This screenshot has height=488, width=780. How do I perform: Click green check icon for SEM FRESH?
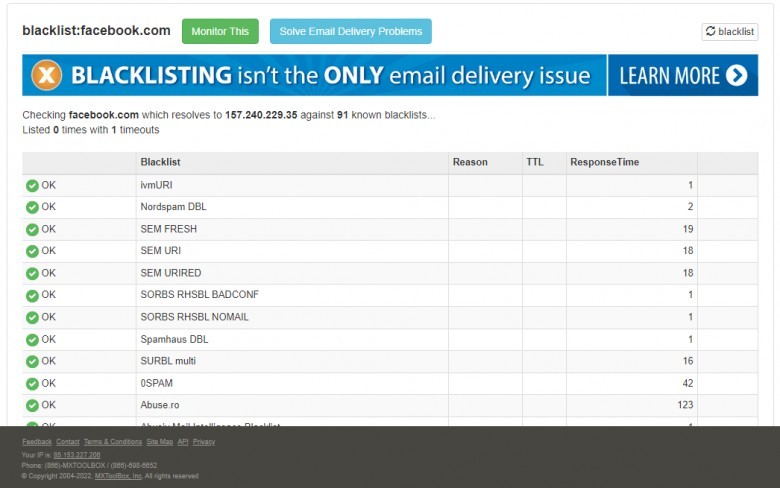pyautogui.click(x=32, y=229)
